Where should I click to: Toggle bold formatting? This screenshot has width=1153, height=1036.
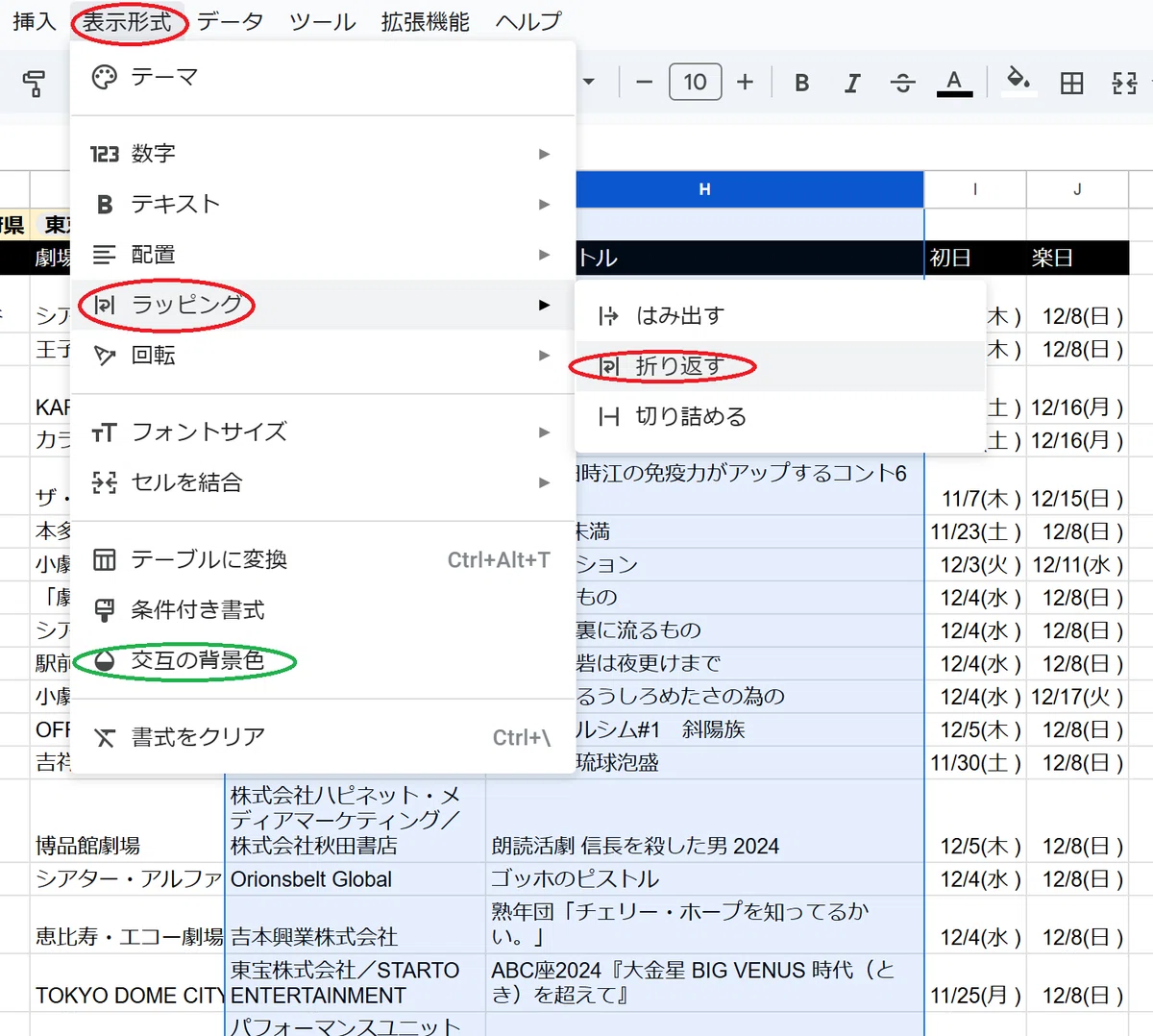(x=802, y=84)
